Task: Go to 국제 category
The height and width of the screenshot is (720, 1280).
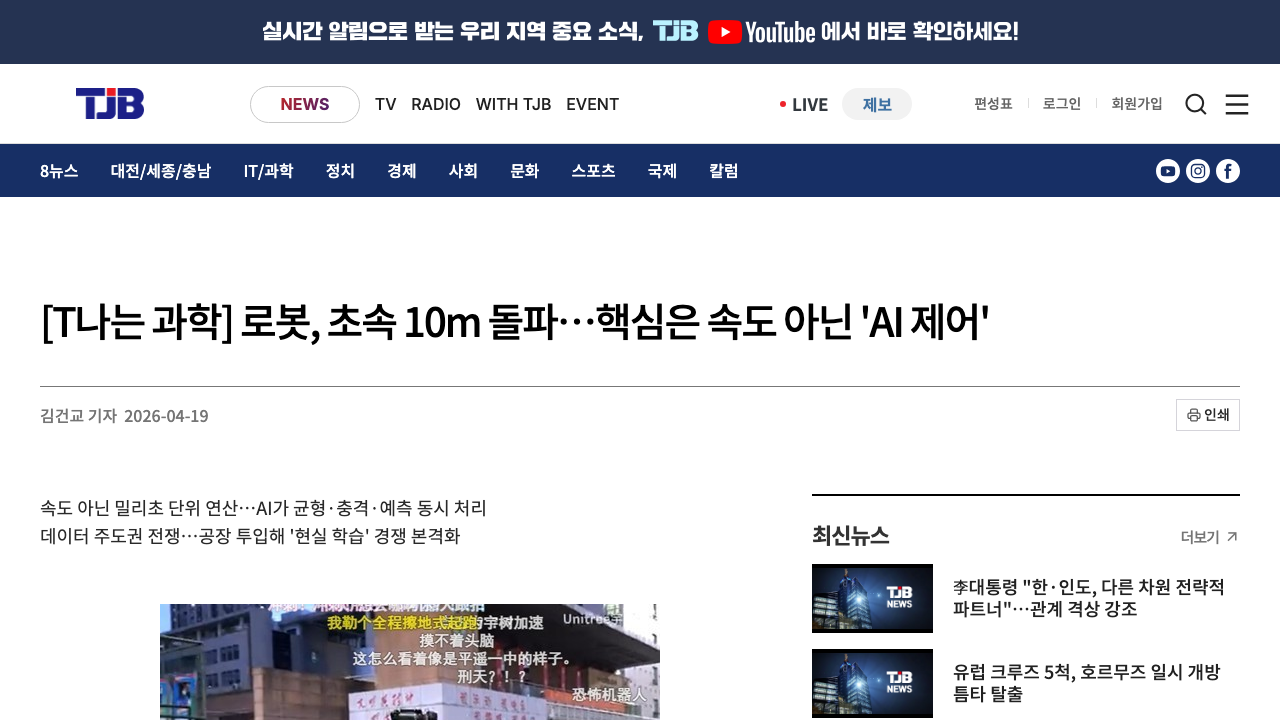Action: pyautogui.click(x=662, y=171)
